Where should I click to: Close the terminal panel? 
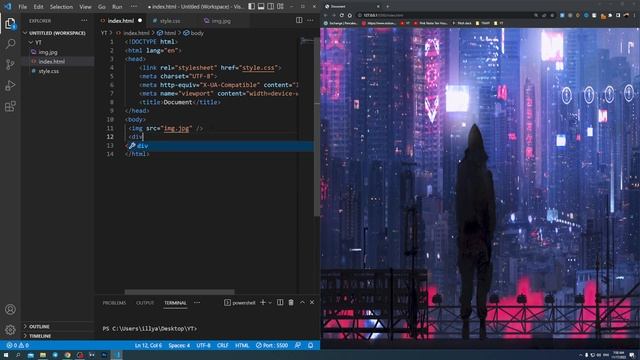(312, 302)
